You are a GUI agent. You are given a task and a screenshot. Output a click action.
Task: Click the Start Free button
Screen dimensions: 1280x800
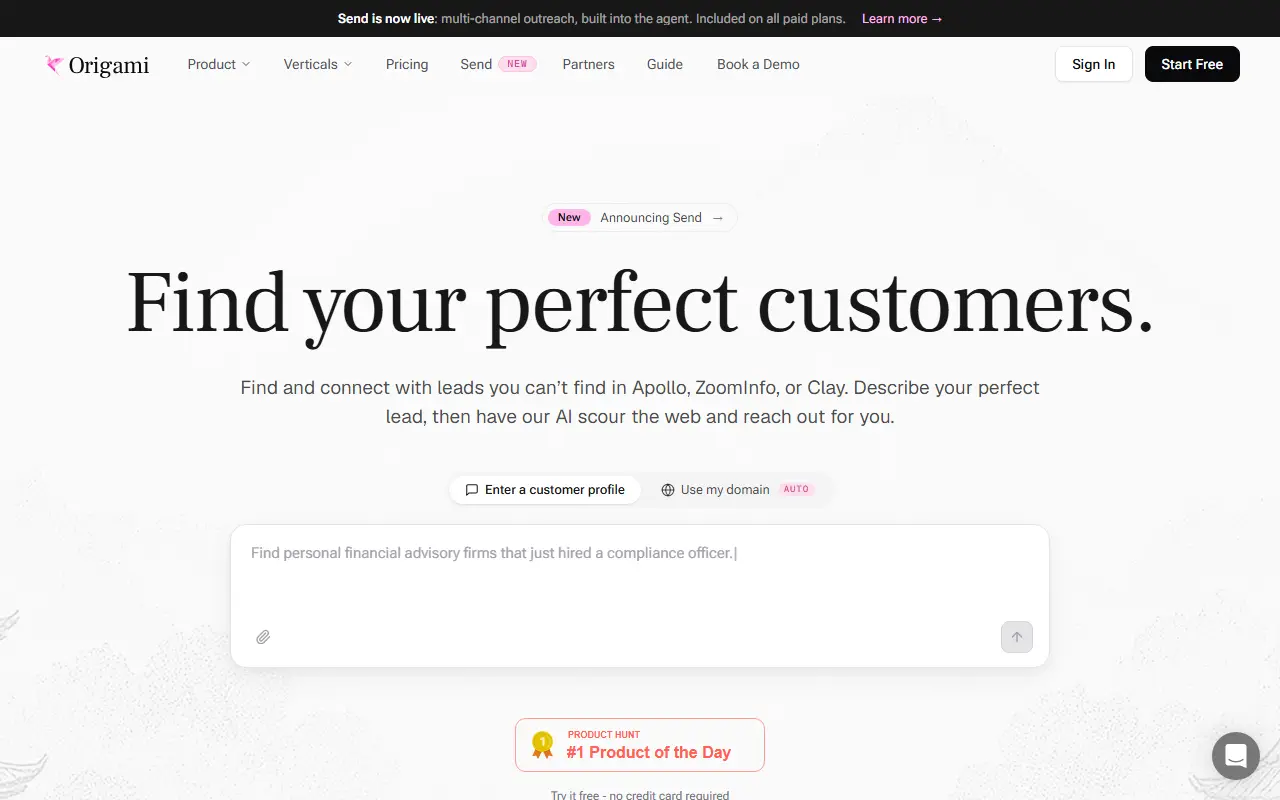(1192, 64)
